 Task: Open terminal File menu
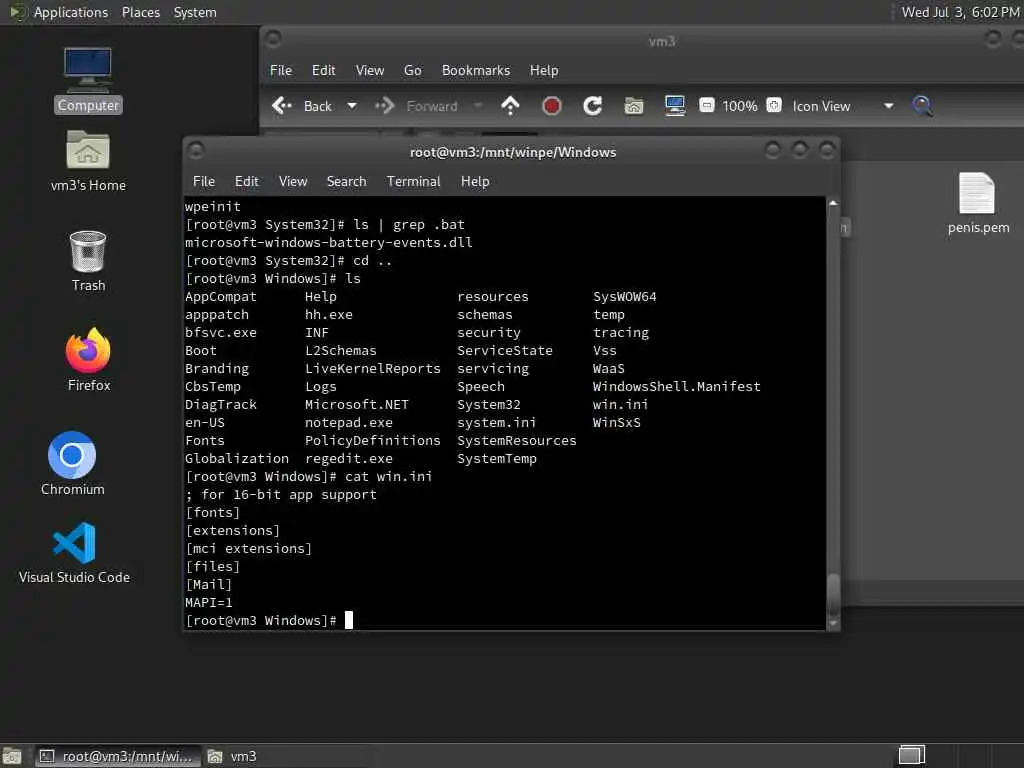click(204, 182)
